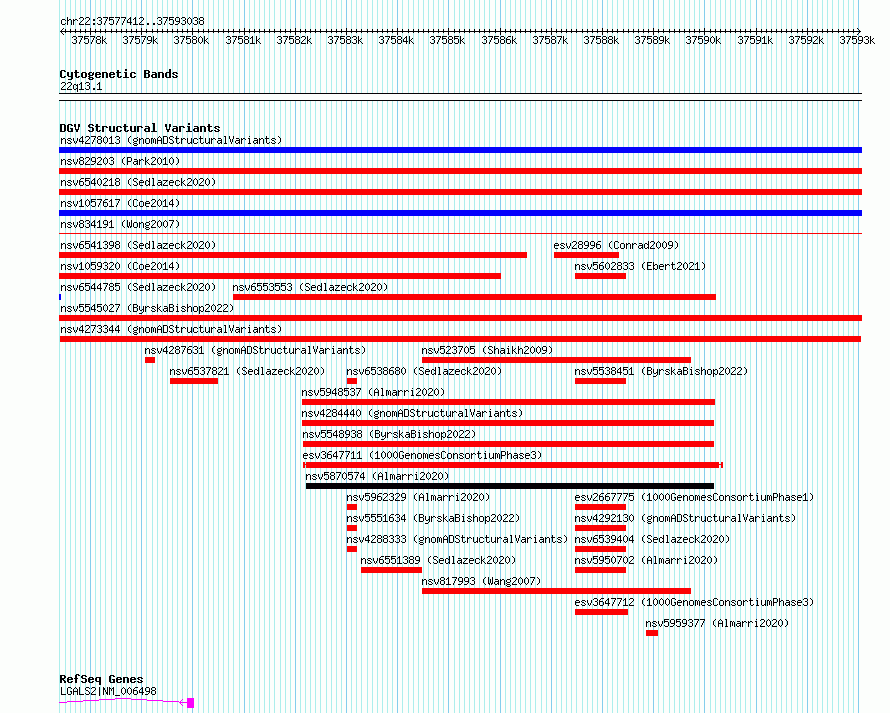
Task: Click the 37578k ruler position label
Action: (x=89, y=40)
